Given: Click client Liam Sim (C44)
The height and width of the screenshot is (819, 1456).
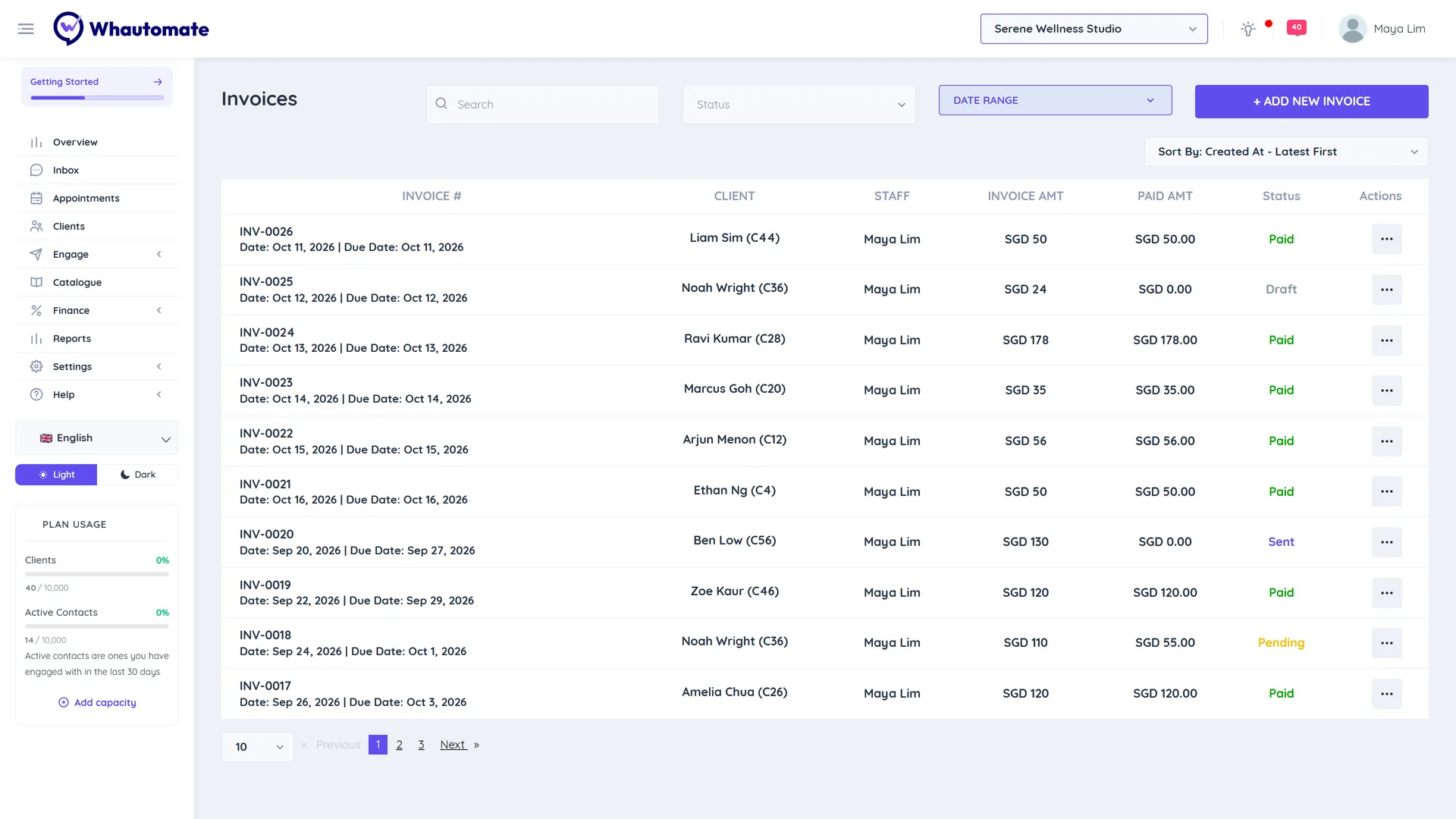Looking at the screenshot, I should [734, 238].
